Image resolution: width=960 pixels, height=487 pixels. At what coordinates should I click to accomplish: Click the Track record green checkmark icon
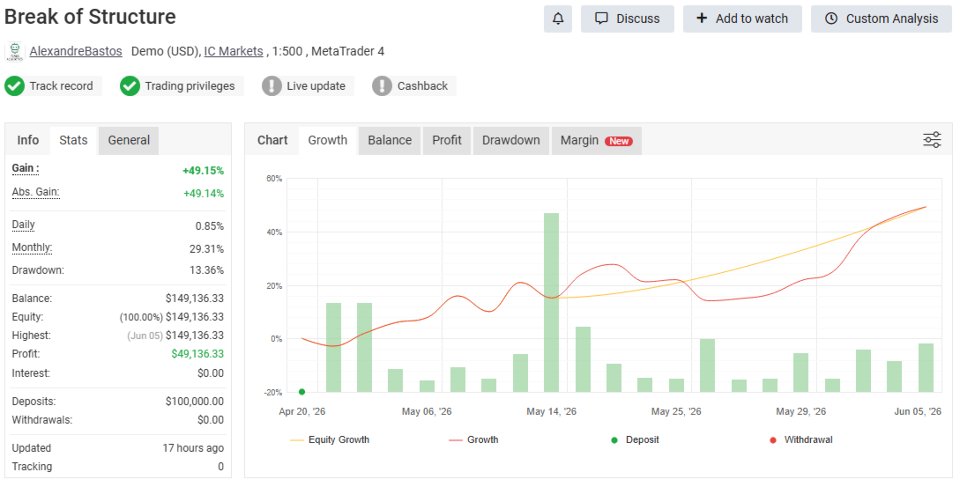(x=15, y=86)
